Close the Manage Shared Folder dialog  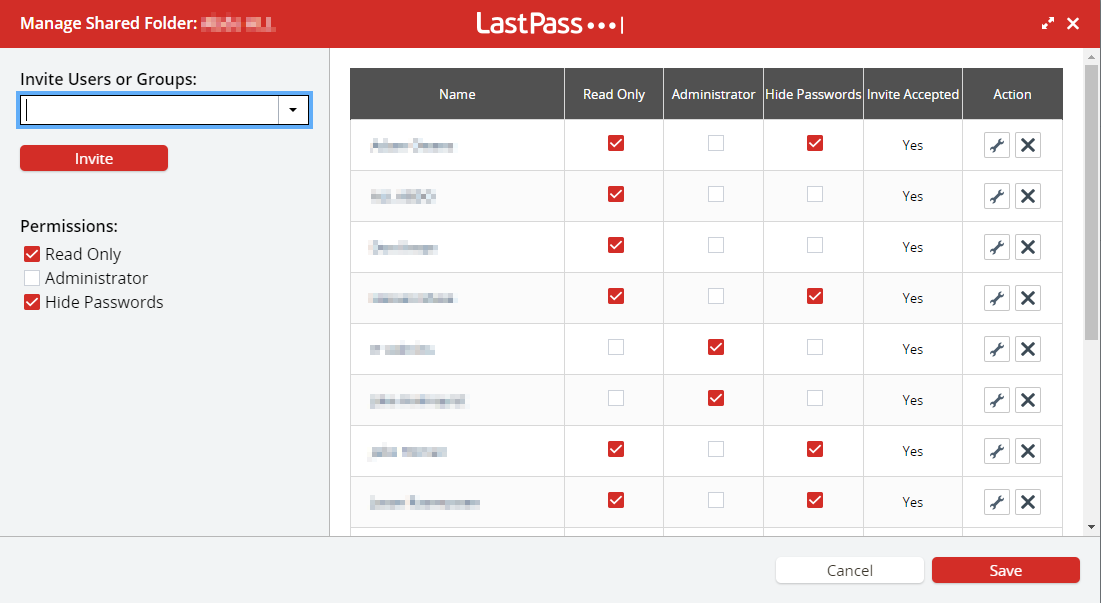pos(1073,24)
